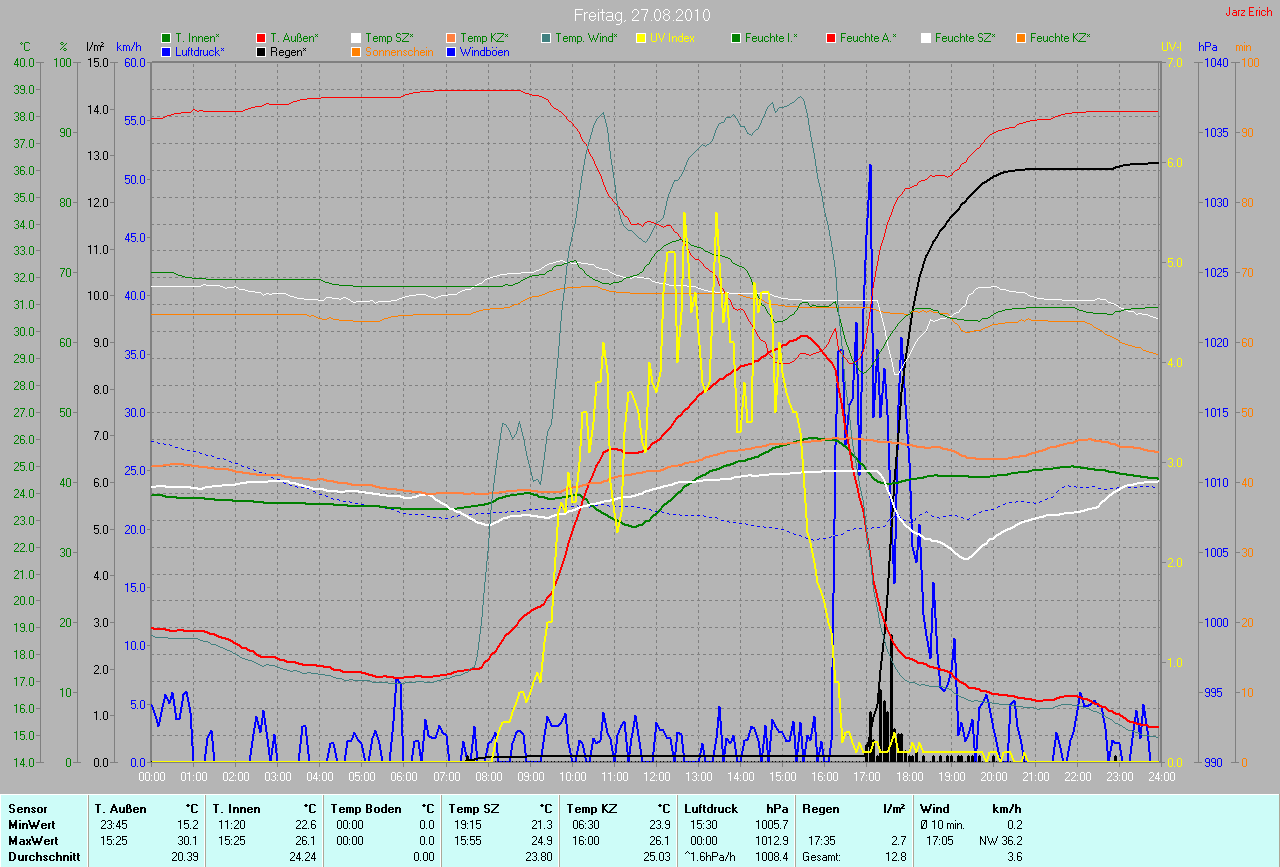Click the green Feuchte I. legend swatch
The image size is (1280, 867).
[736, 38]
